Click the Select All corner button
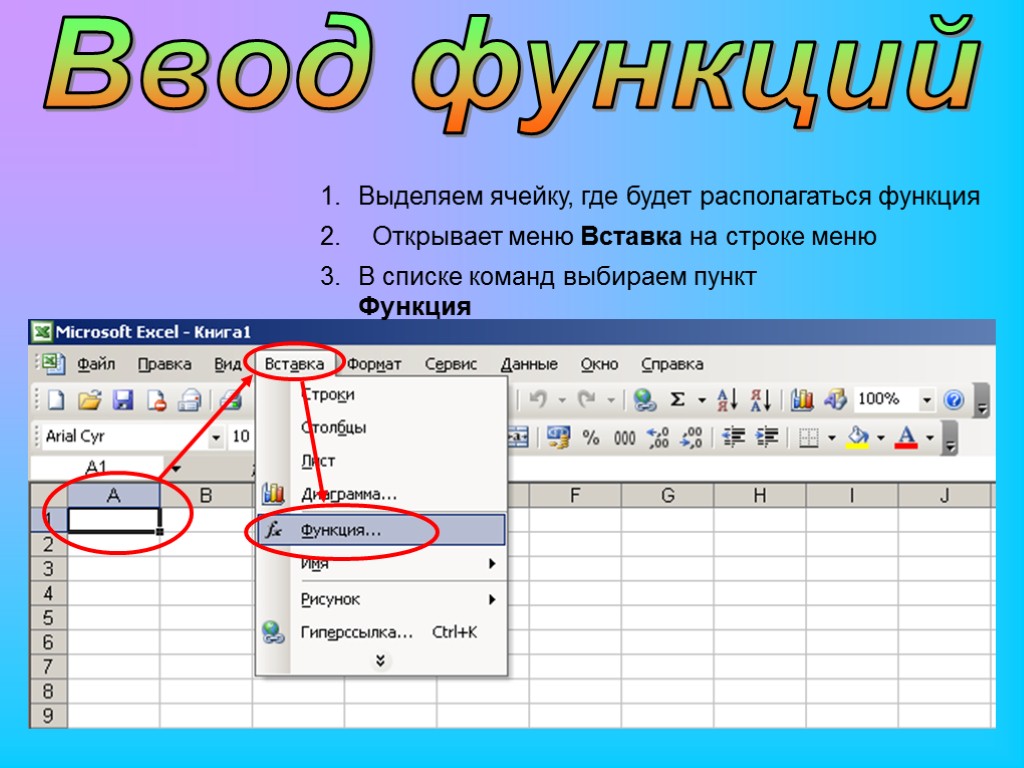 [x=49, y=496]
